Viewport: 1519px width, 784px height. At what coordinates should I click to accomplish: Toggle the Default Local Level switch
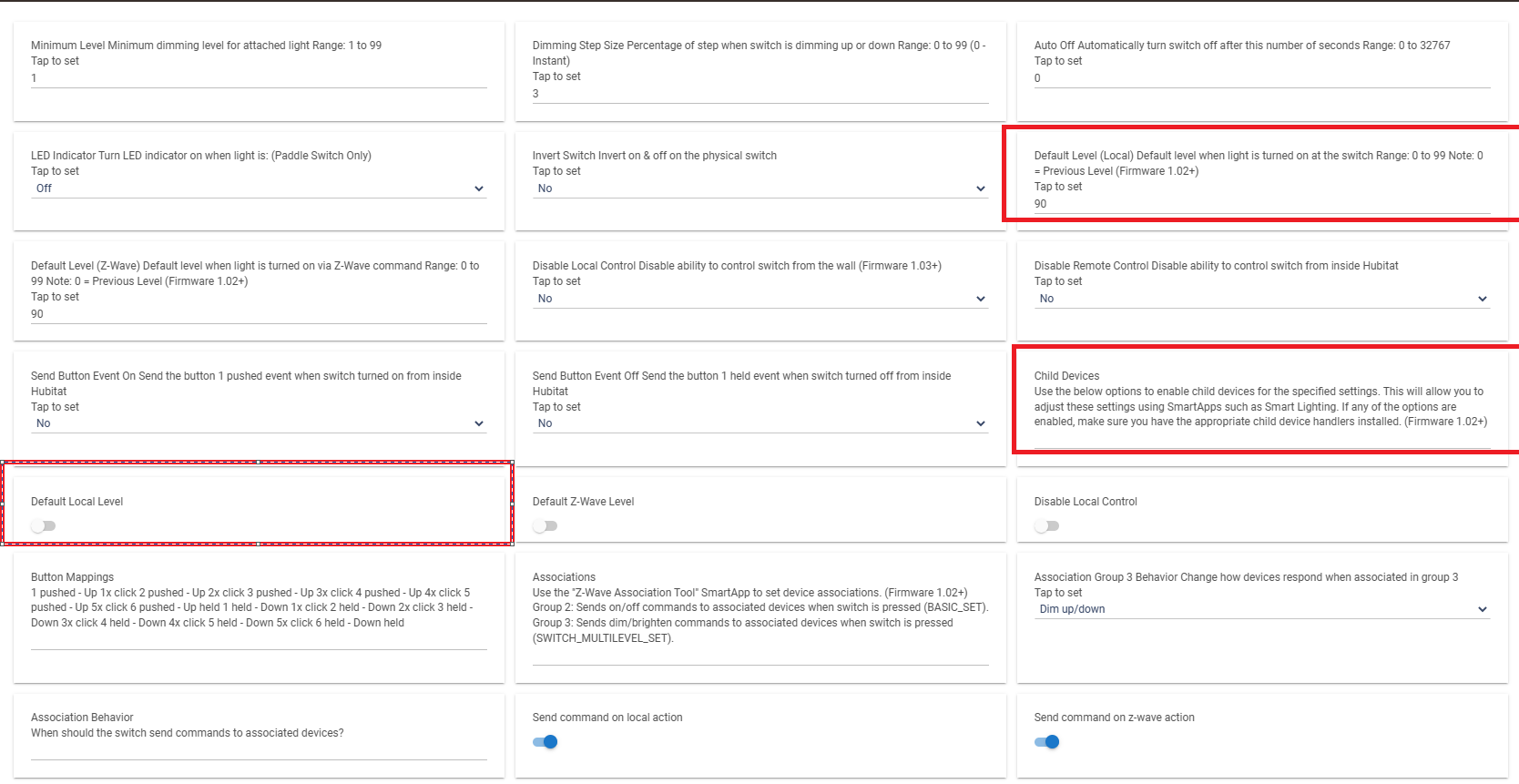pyautogui.click(x=43, y=526)
